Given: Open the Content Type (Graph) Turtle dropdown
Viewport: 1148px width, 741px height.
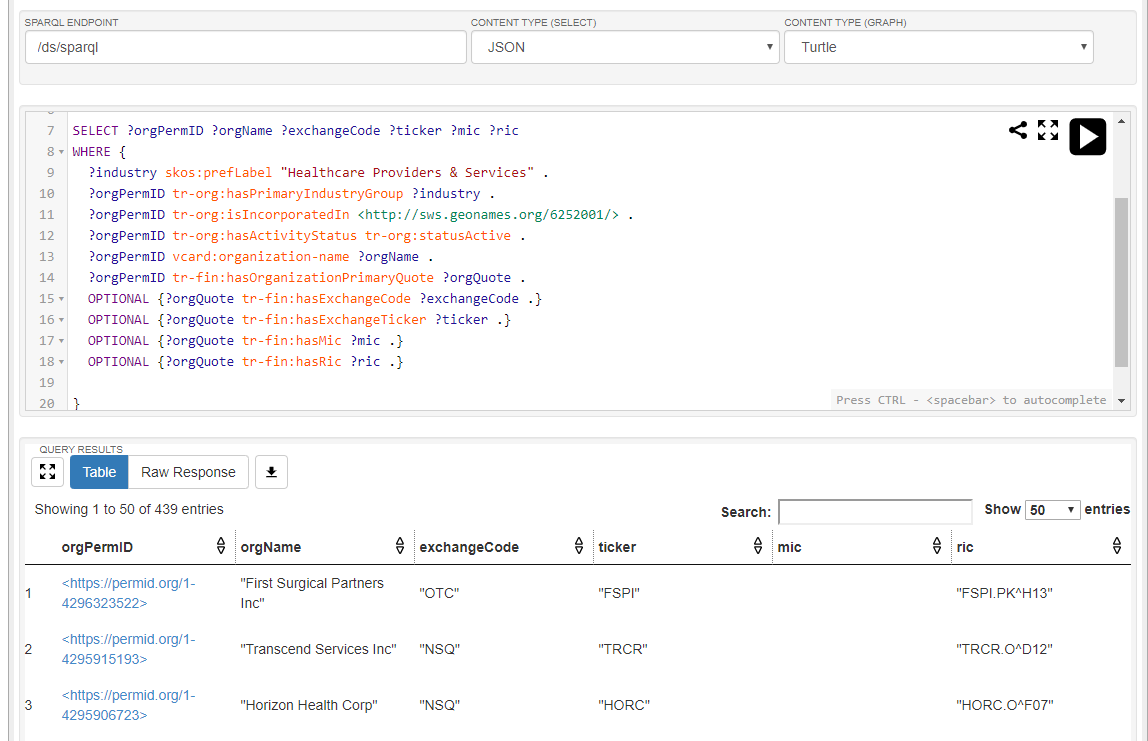Looking at the screenshot, I should [938, 47].
